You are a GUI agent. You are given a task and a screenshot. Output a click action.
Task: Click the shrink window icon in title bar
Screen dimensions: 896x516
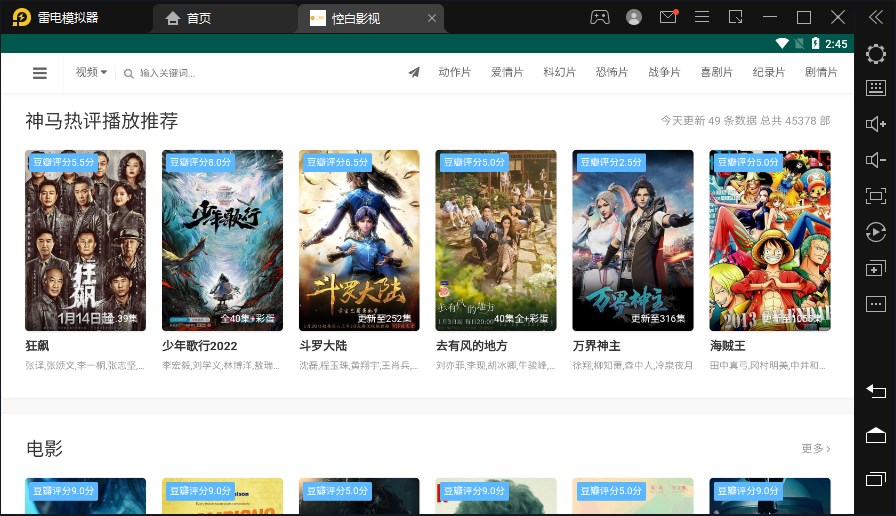tap(735, 17)
